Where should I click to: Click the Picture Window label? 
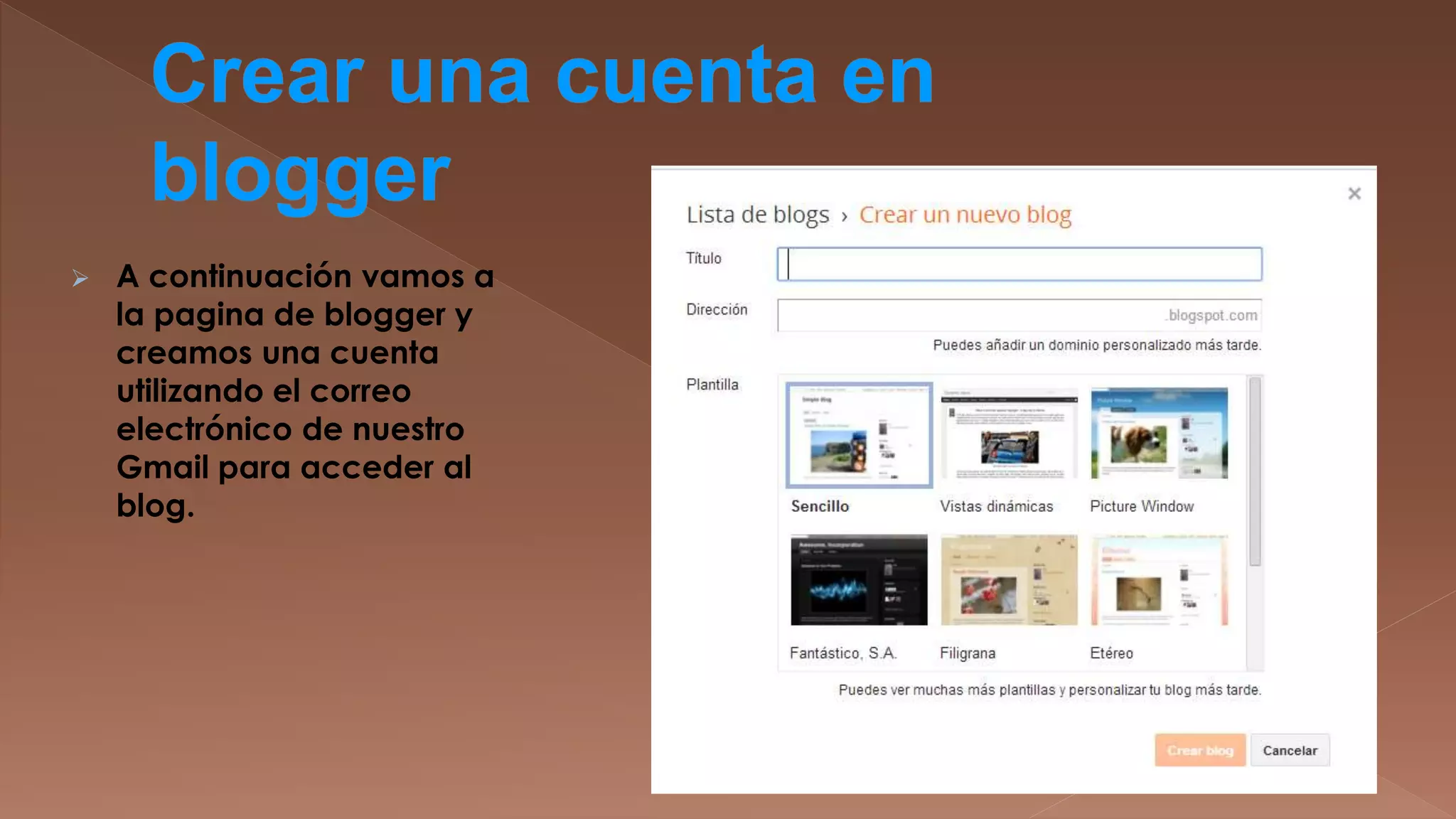pyautogui.click(x=1142, y=506)
